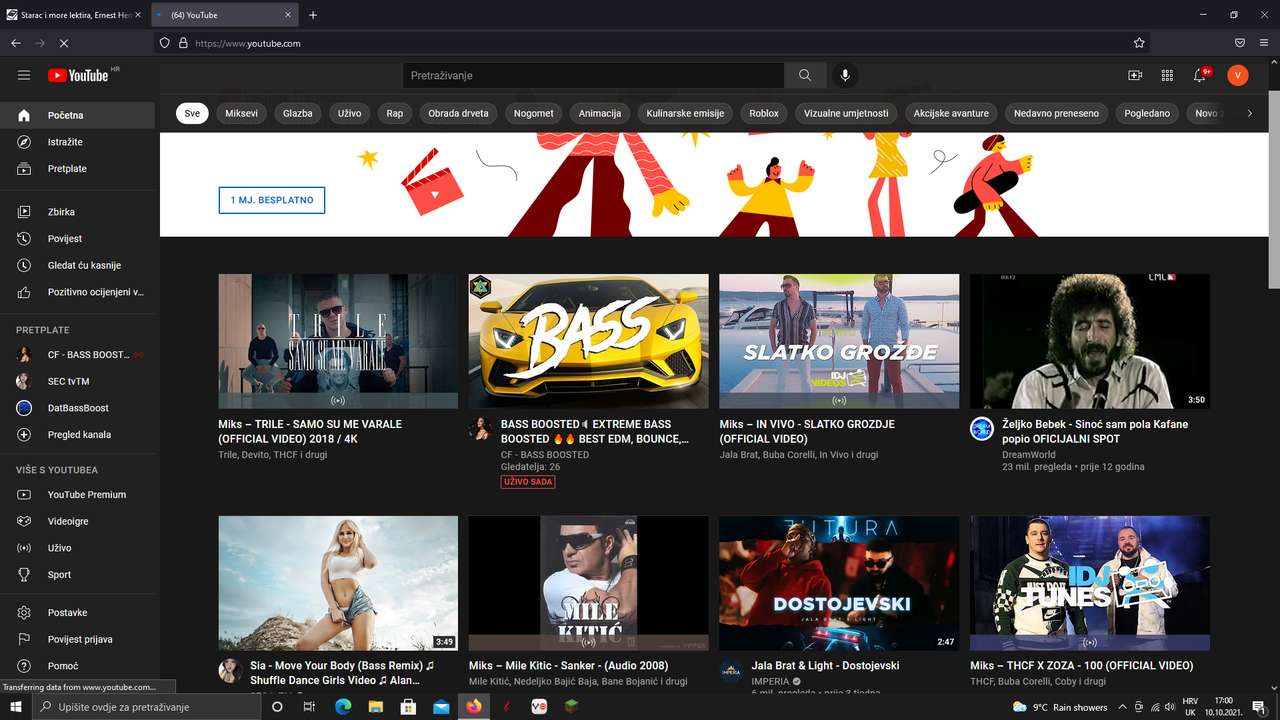
Task: Open the YouTube apps grid
Action: (1167, 75)
